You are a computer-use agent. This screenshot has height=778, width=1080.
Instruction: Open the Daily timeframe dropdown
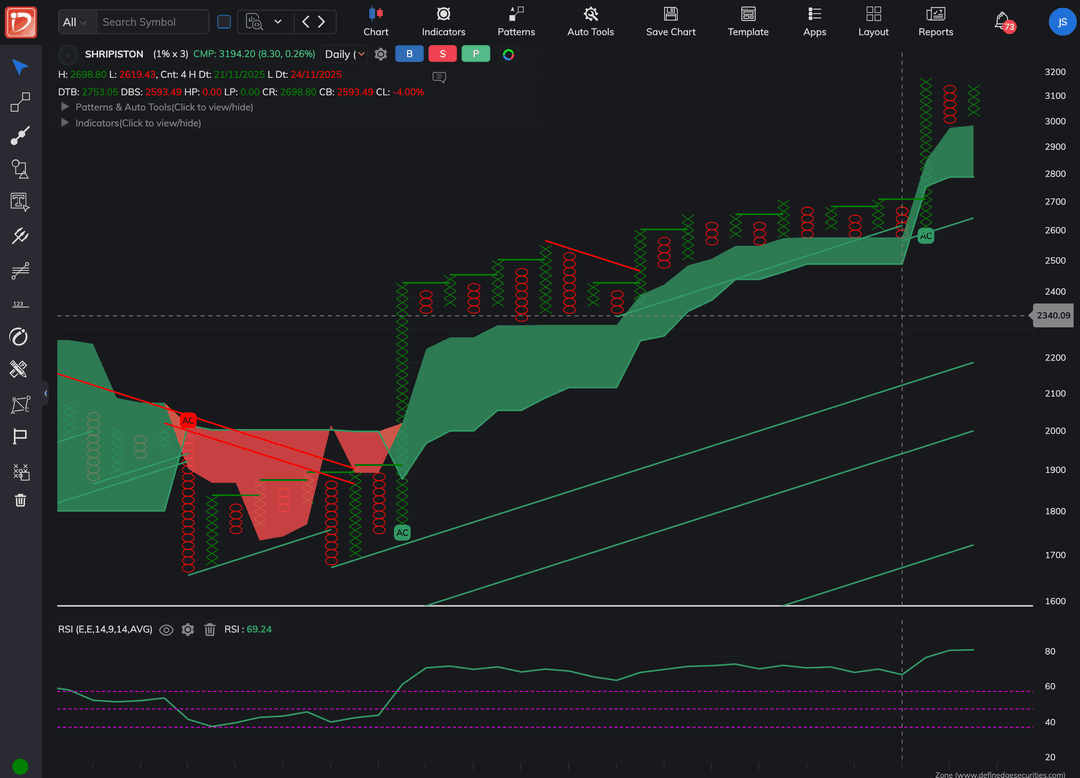click(x=345, y=54)
